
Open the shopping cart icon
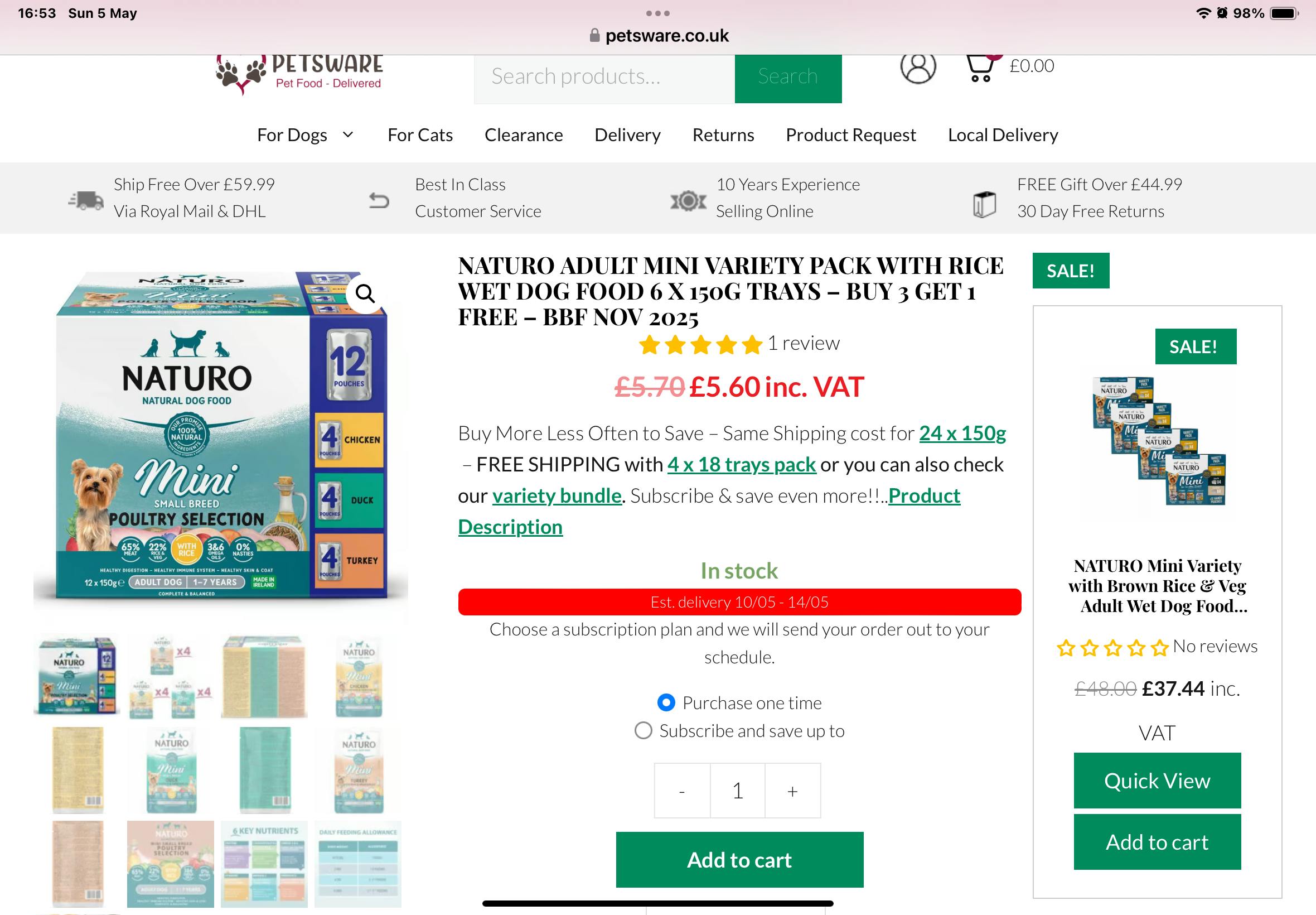pos(981,68)
